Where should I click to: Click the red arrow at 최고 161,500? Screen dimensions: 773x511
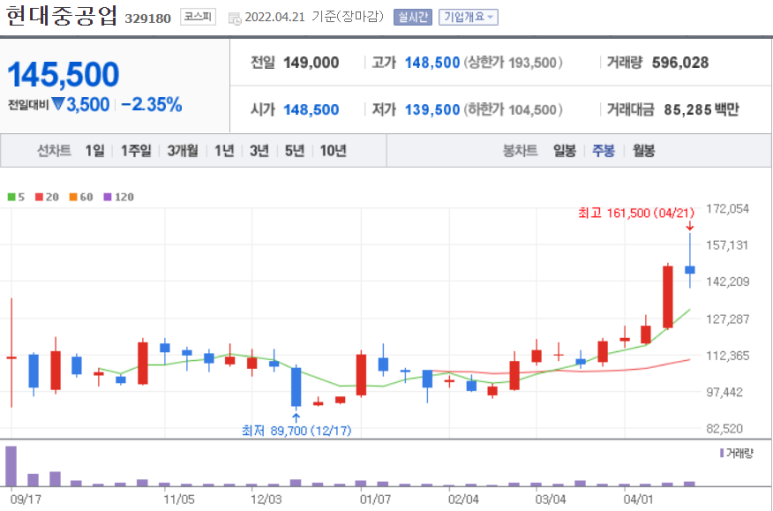pyautogui.click(x=689, y=226)
